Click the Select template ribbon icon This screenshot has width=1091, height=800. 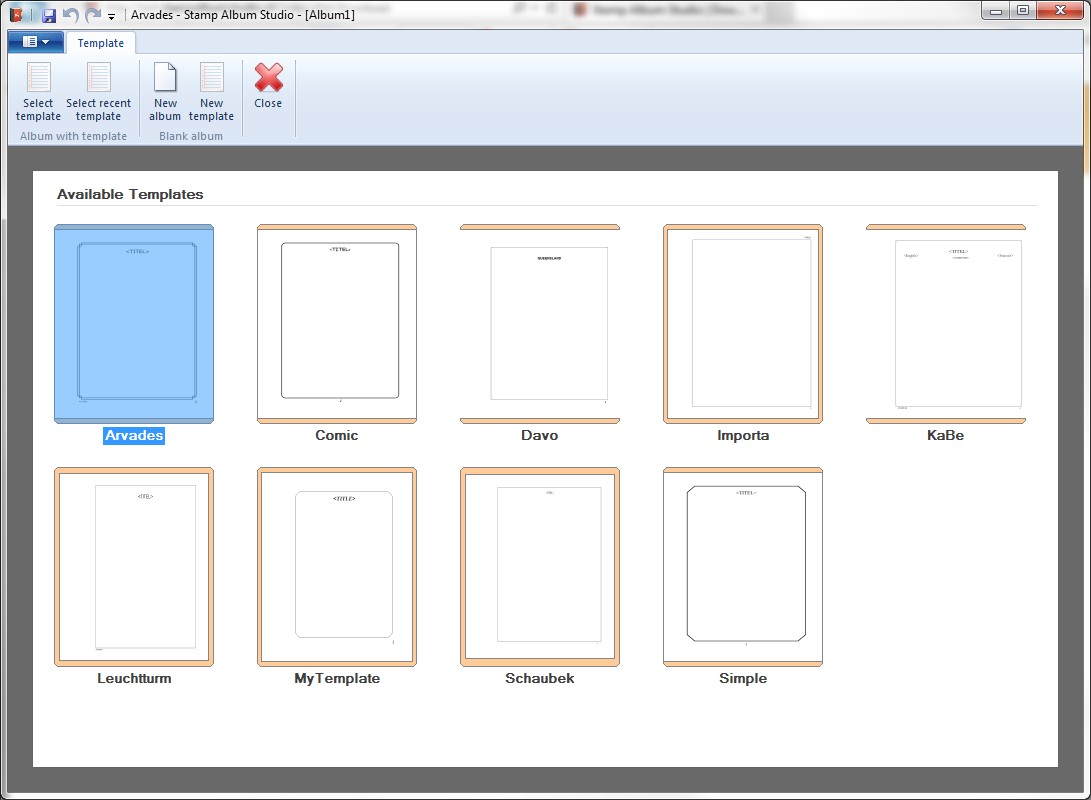pyautogui.click(x=38, y=77)
